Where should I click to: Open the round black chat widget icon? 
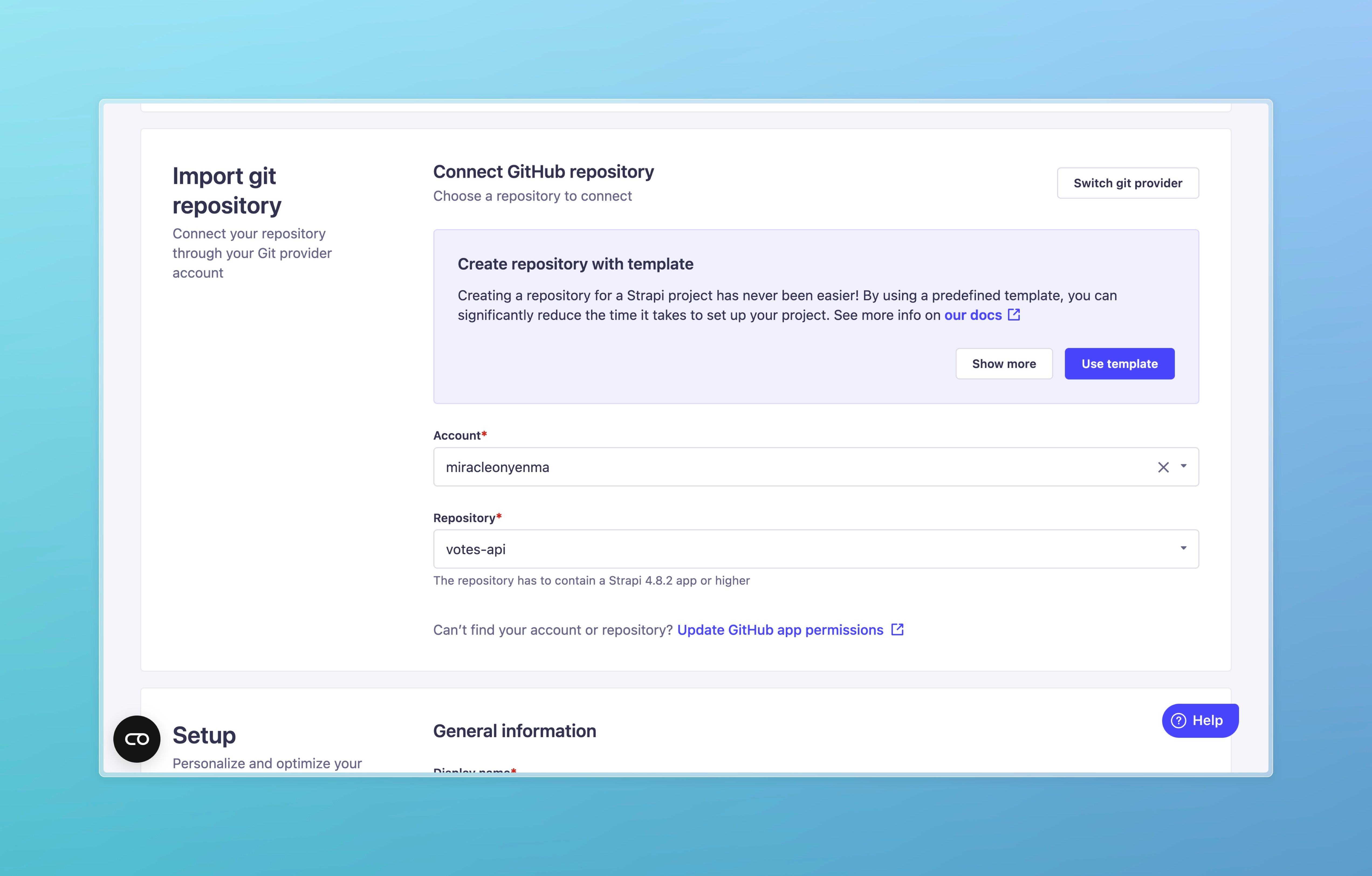coord(137,739)
